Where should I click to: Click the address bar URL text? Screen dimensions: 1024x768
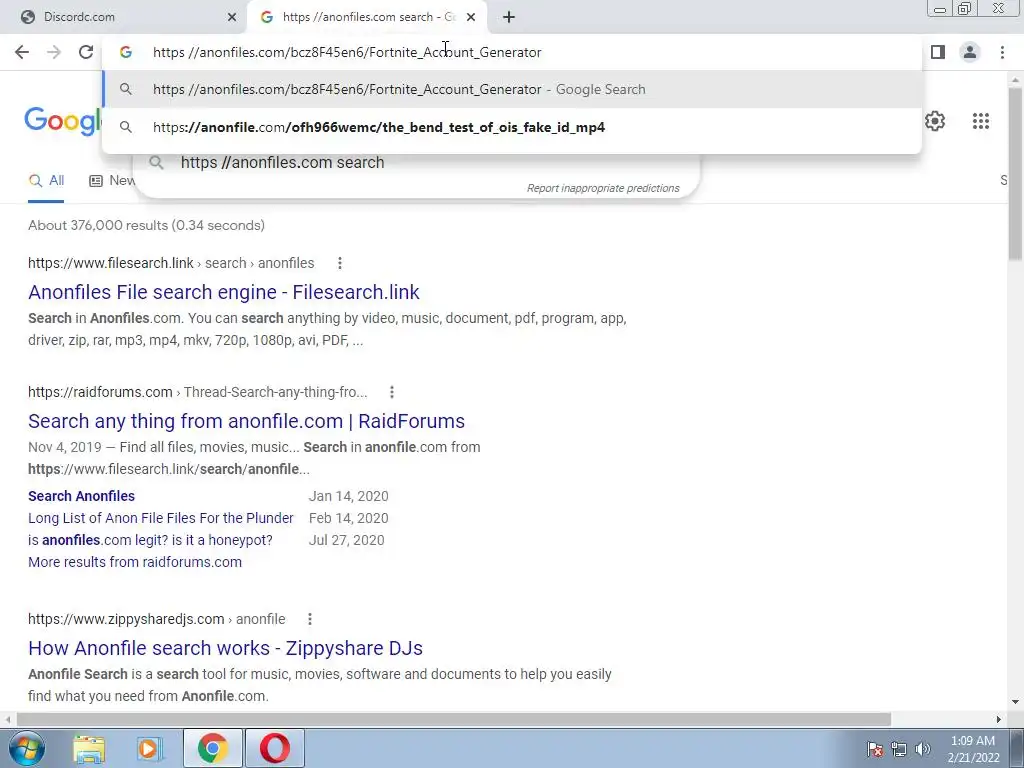[x=347, y=52]
